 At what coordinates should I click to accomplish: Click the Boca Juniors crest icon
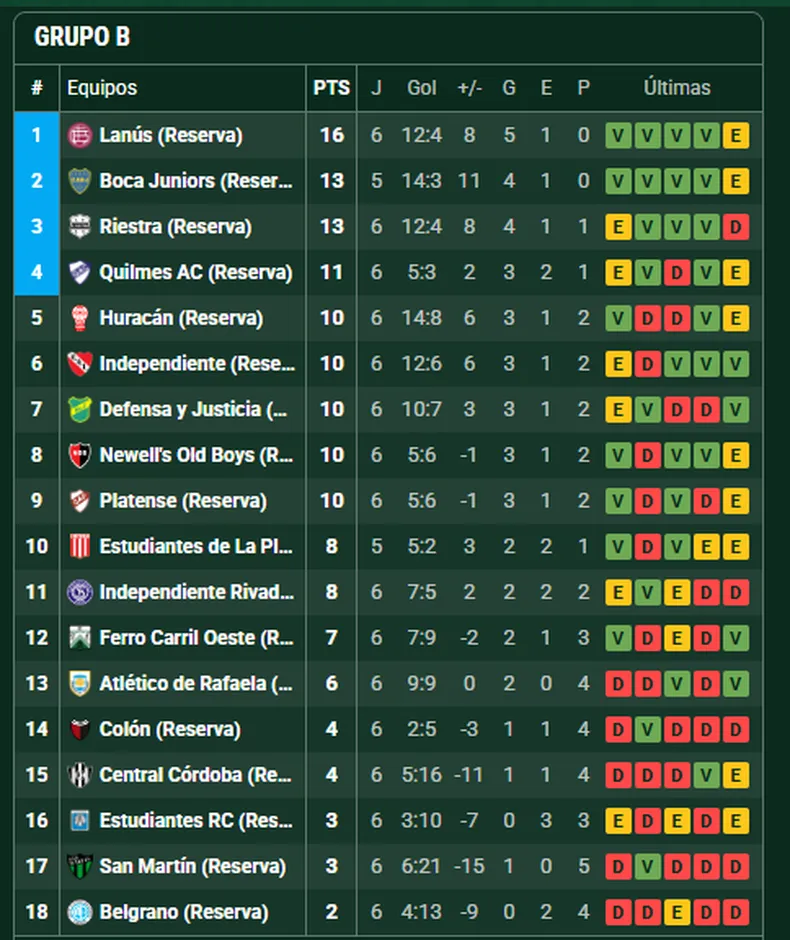(80, 181)
